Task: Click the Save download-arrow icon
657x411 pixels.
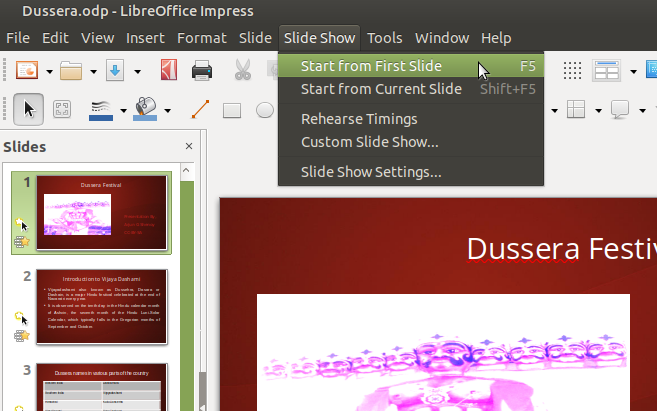Action: coord(115,70)
